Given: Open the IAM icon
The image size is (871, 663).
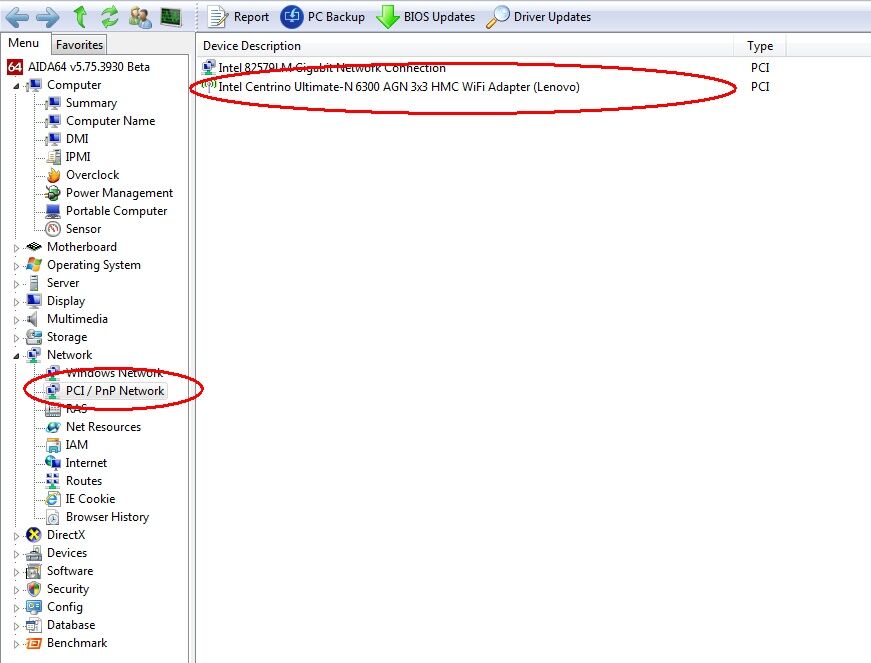Looking at the screenshot, I should pos(53,445).
